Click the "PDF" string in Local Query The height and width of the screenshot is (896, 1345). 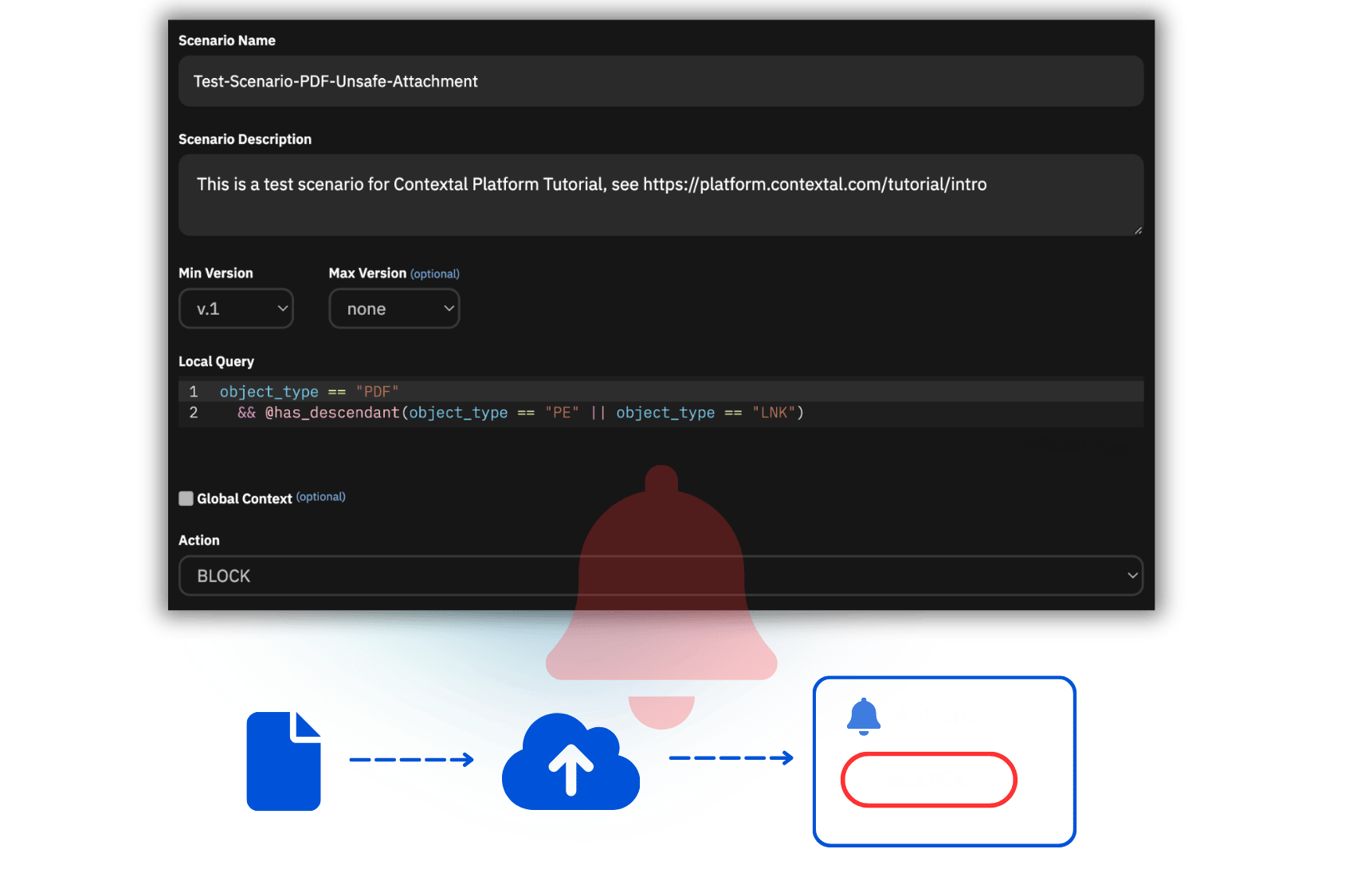coord(377,392)
